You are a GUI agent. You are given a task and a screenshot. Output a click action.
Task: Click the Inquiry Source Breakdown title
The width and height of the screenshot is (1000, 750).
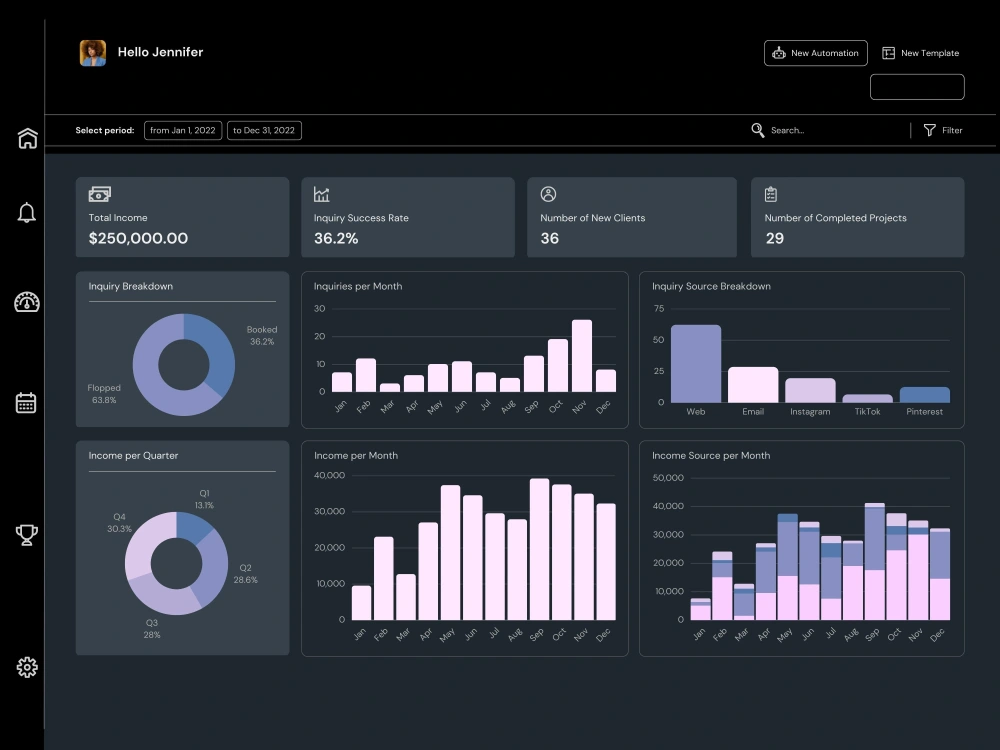point(711,286)
